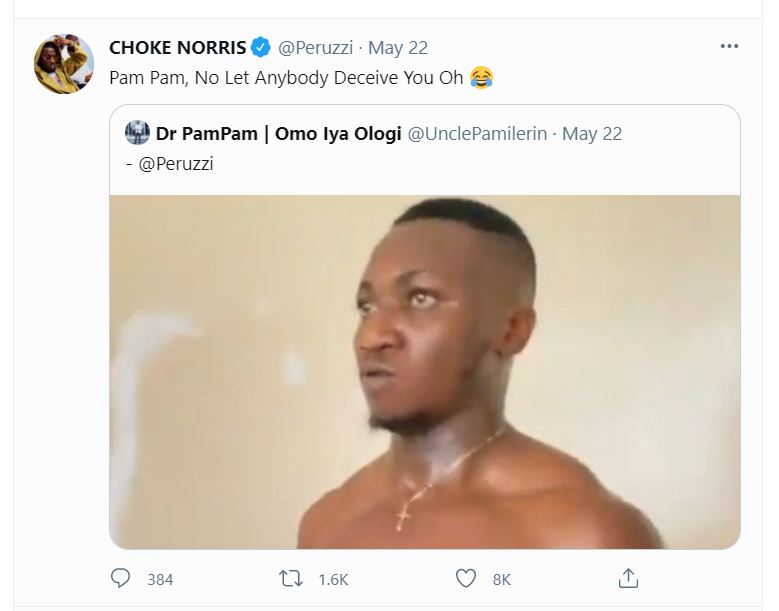
Task: Click the small Dr PamPam avatar
Action: (x=137, y=133)
